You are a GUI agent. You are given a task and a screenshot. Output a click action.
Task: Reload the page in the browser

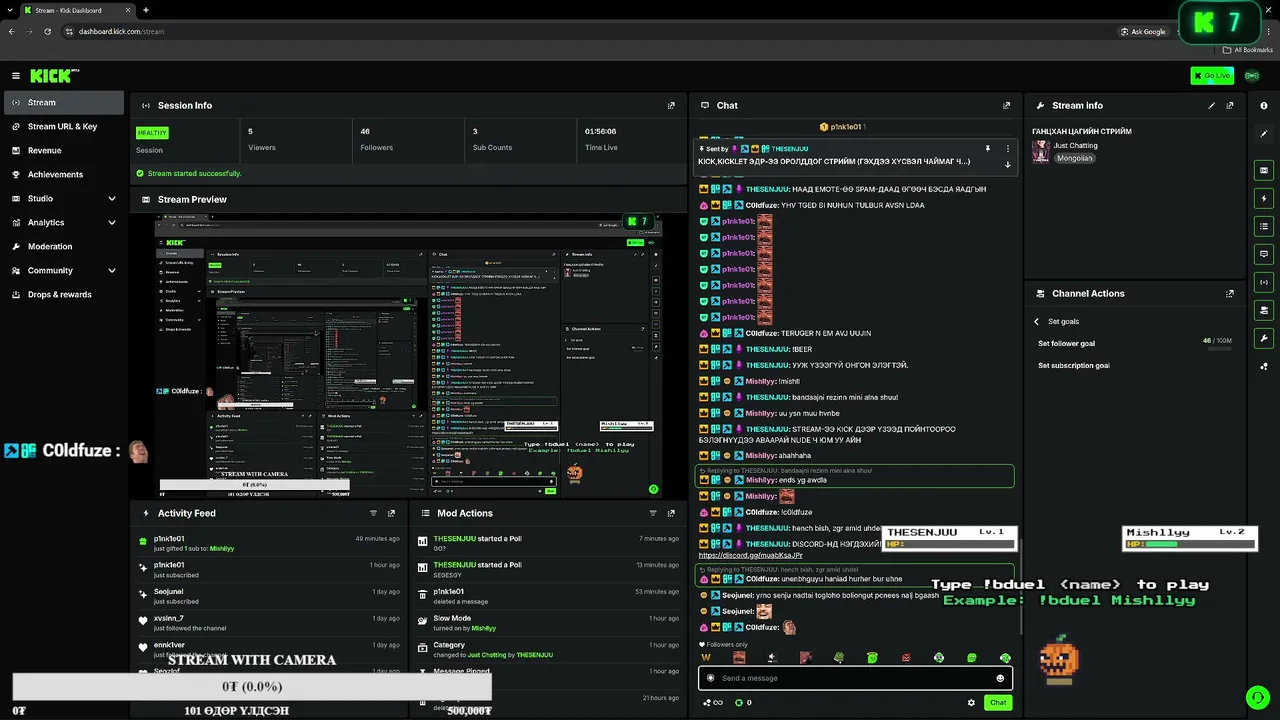[x=47, y=31]
